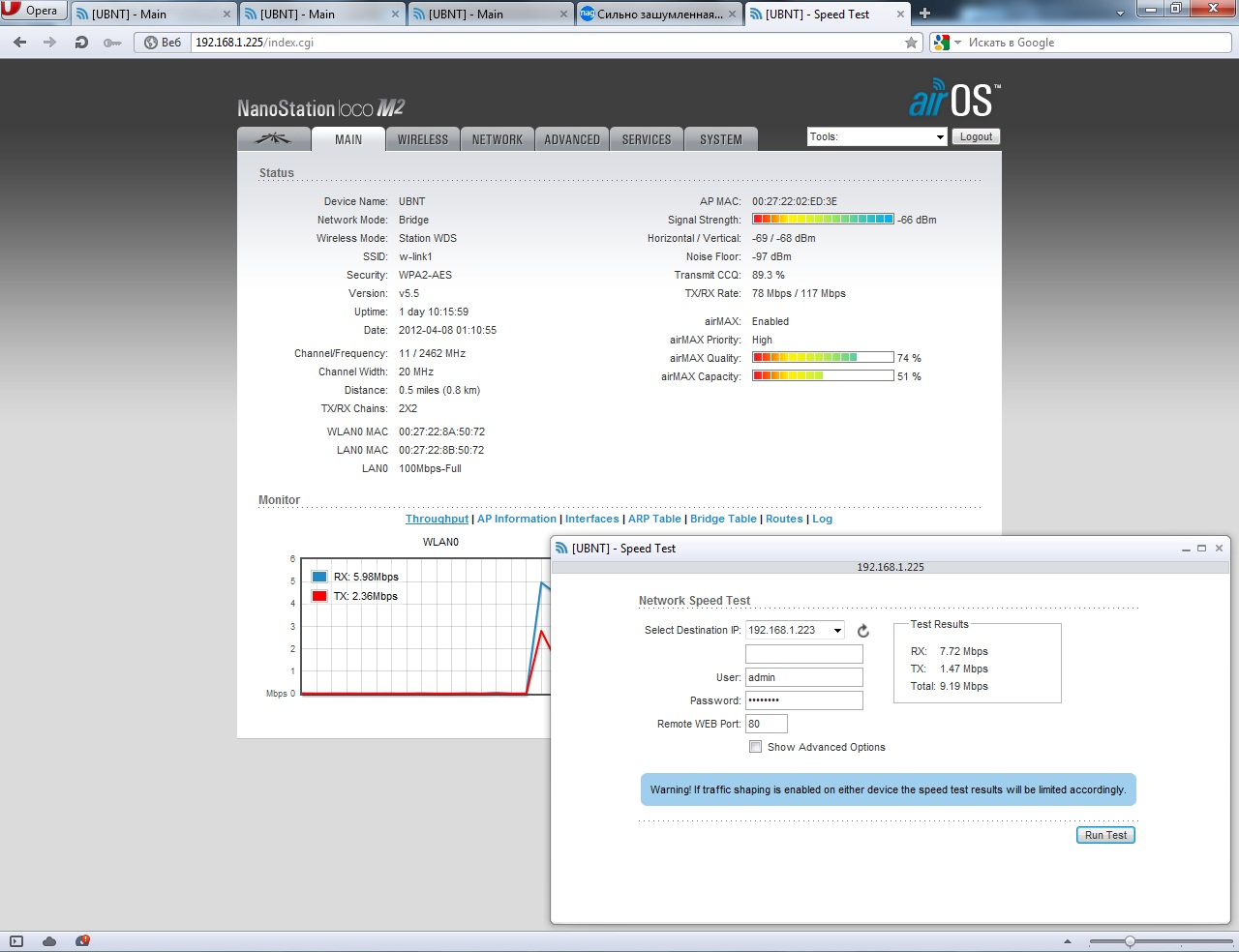Viewport: 1239px width, 952px height.
Task: Open the password wand key icon
Action: click(x=112, y=43)
